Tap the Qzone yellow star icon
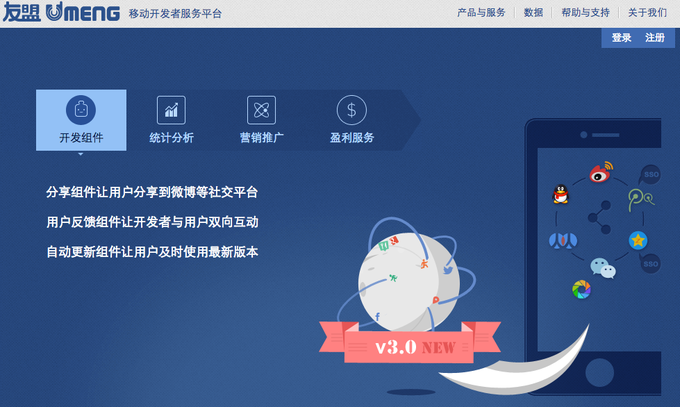Viewport: 680px width, 407px height. pyautogui.click(x=638, y=240)
